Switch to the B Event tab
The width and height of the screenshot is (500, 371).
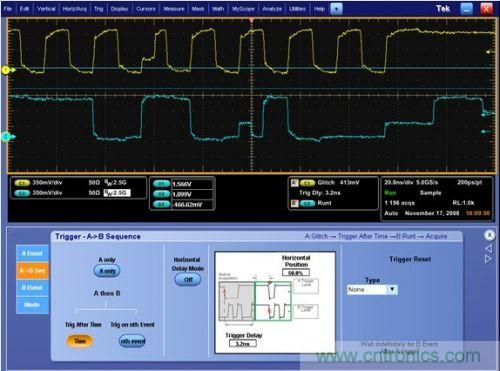click(32, 288)
